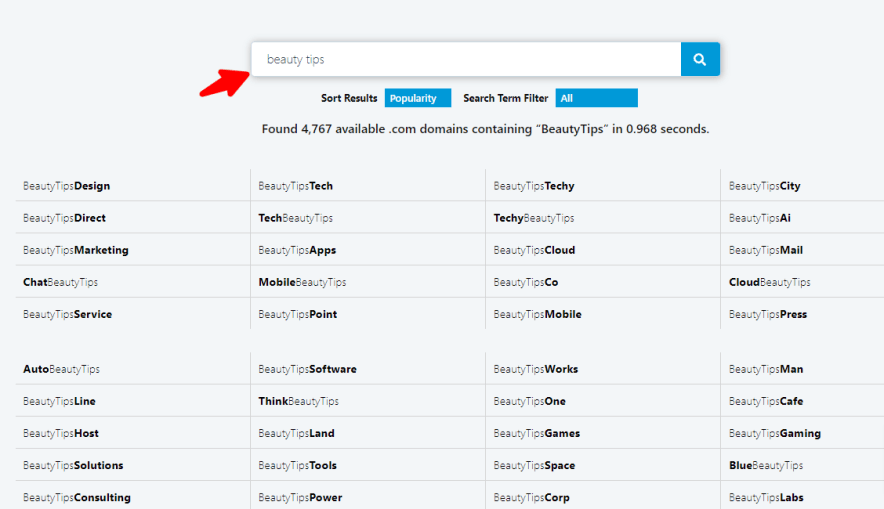Select the BeautyTipsGames entry
The width and height of the screenshot is (884, 509).
coord(537,433)
